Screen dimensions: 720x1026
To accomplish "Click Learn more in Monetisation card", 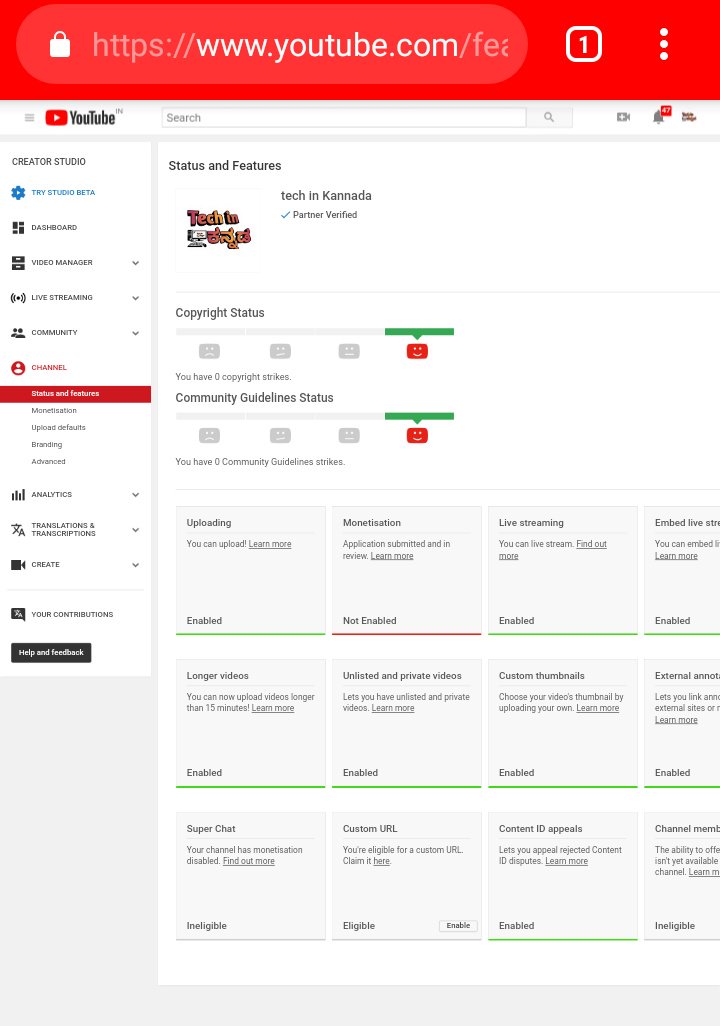I will [x=392, y=556].
